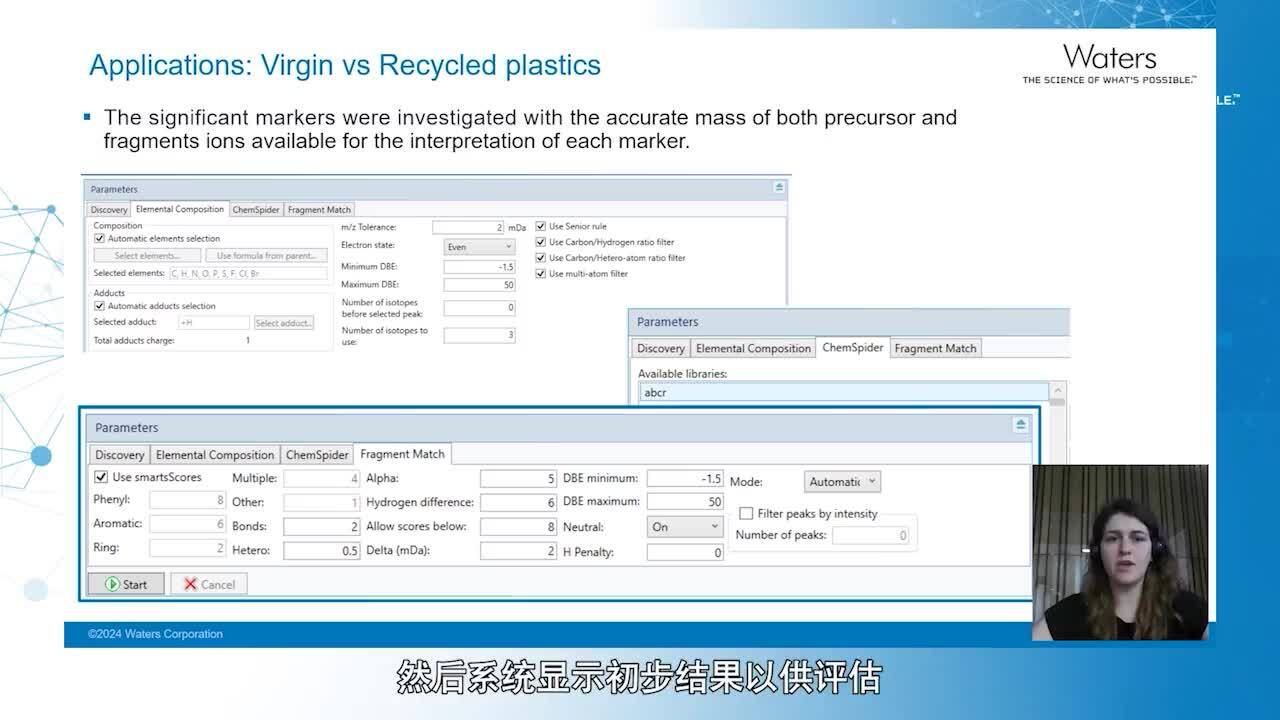1280x720 pixels.
Task: Click the red X Cancel icon
Action: coord(191,584)
